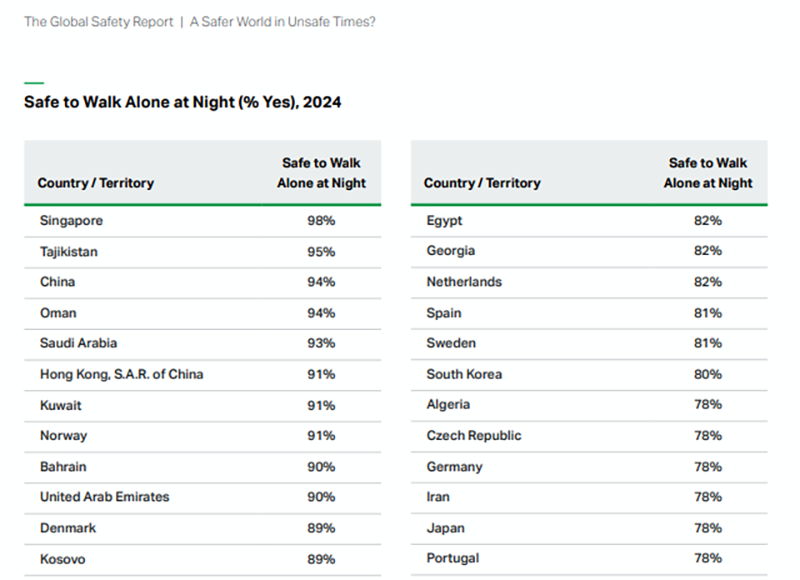The height and width of the screenshot is (580, 800).
Task: Select the Algeria country cell
Action: pos(448,405)
